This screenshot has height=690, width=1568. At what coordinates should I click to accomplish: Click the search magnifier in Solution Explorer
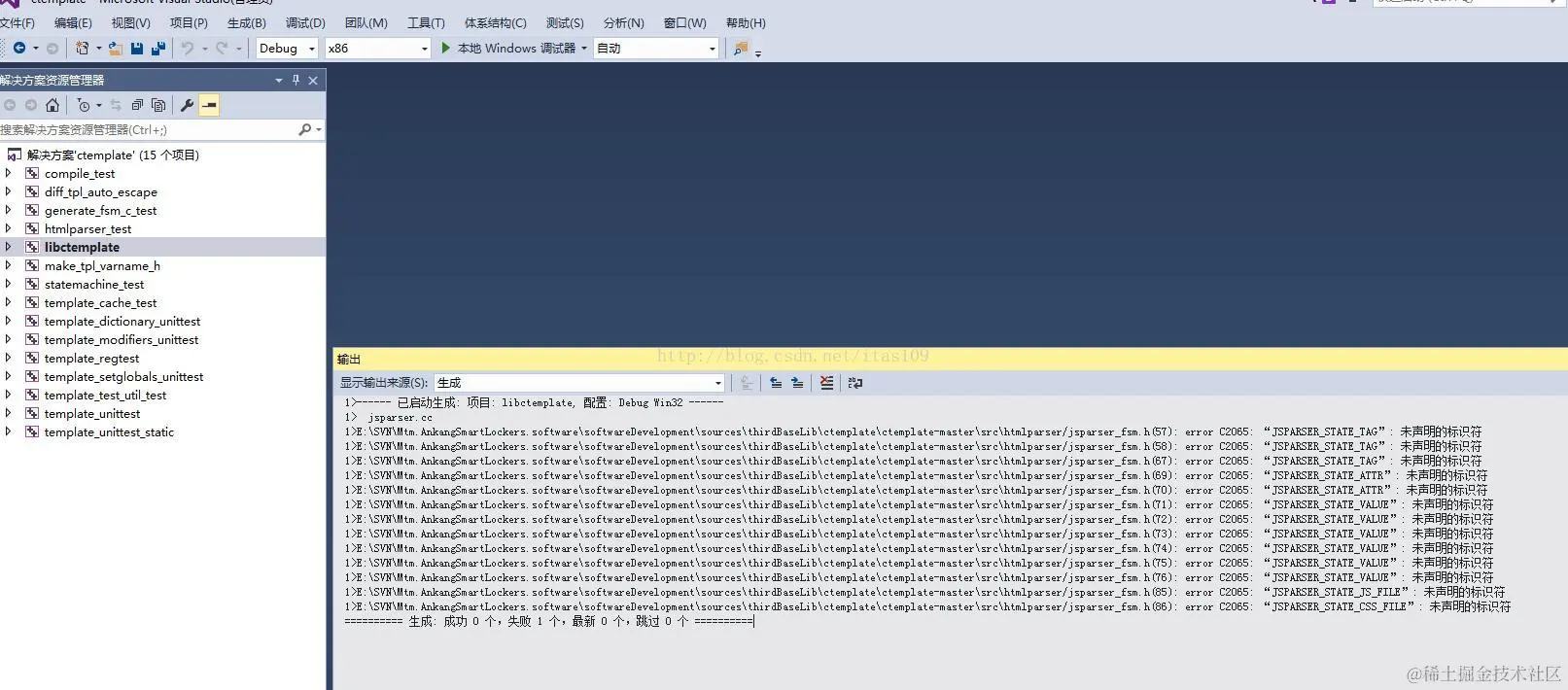pos(304,129)
